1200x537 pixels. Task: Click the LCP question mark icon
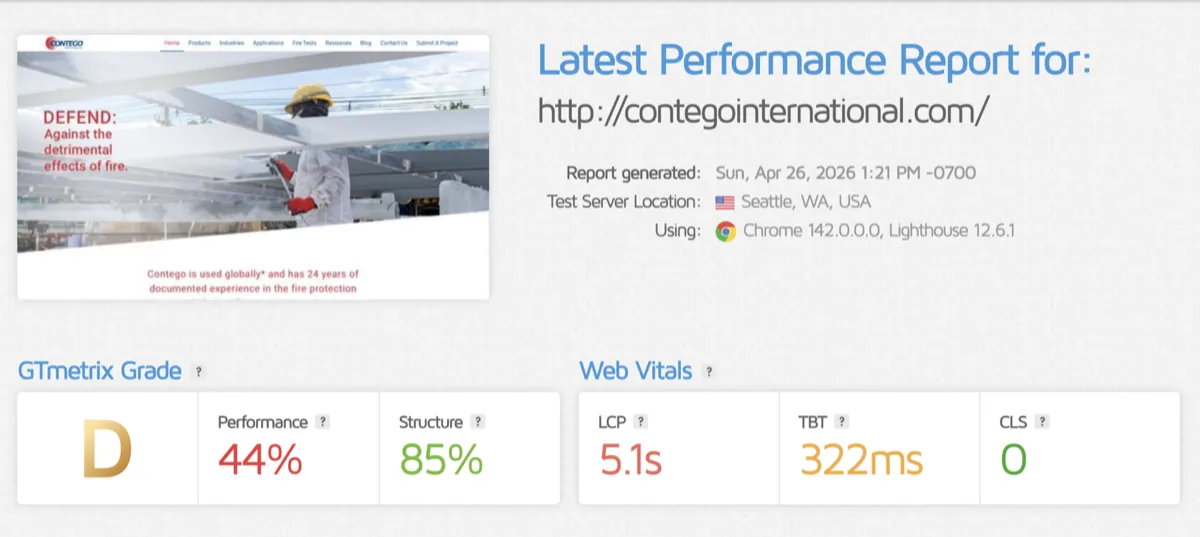click(x=641, y=422)
